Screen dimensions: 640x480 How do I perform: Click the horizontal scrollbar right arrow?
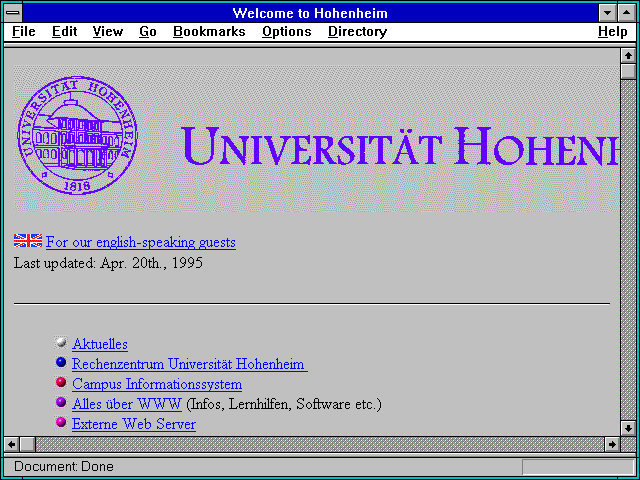(612, 444)
